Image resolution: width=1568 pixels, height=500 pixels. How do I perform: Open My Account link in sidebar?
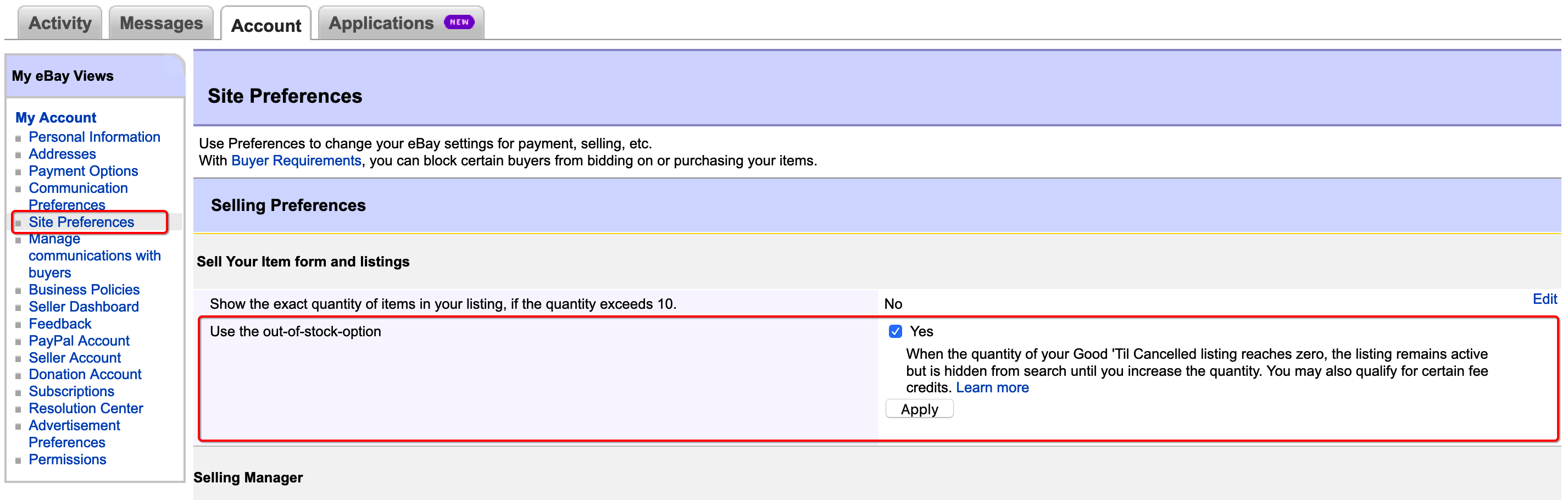coord(55,118)
